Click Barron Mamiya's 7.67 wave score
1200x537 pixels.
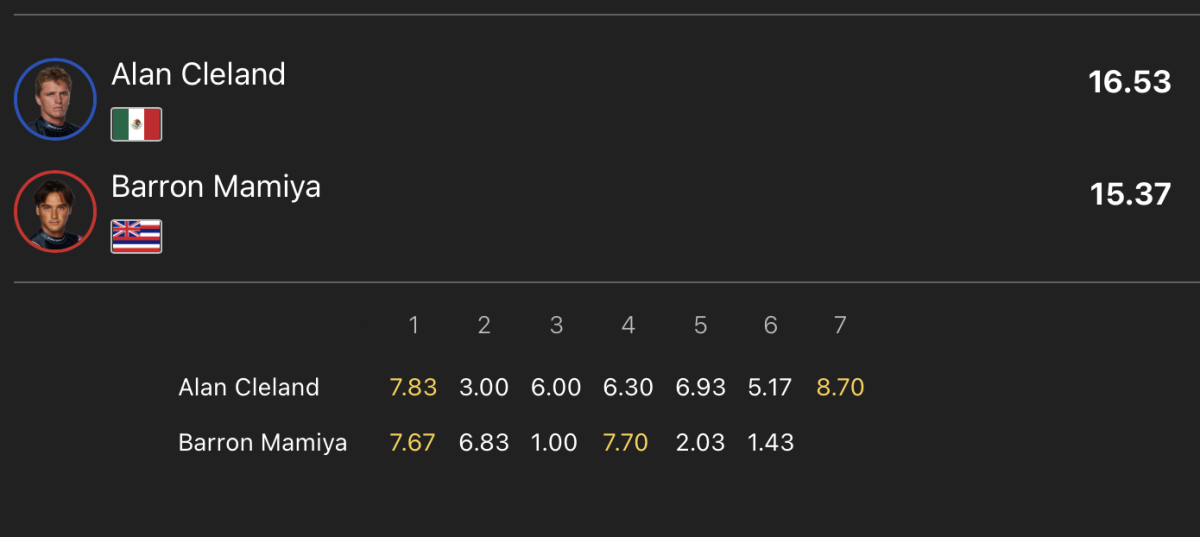[413, 443]
